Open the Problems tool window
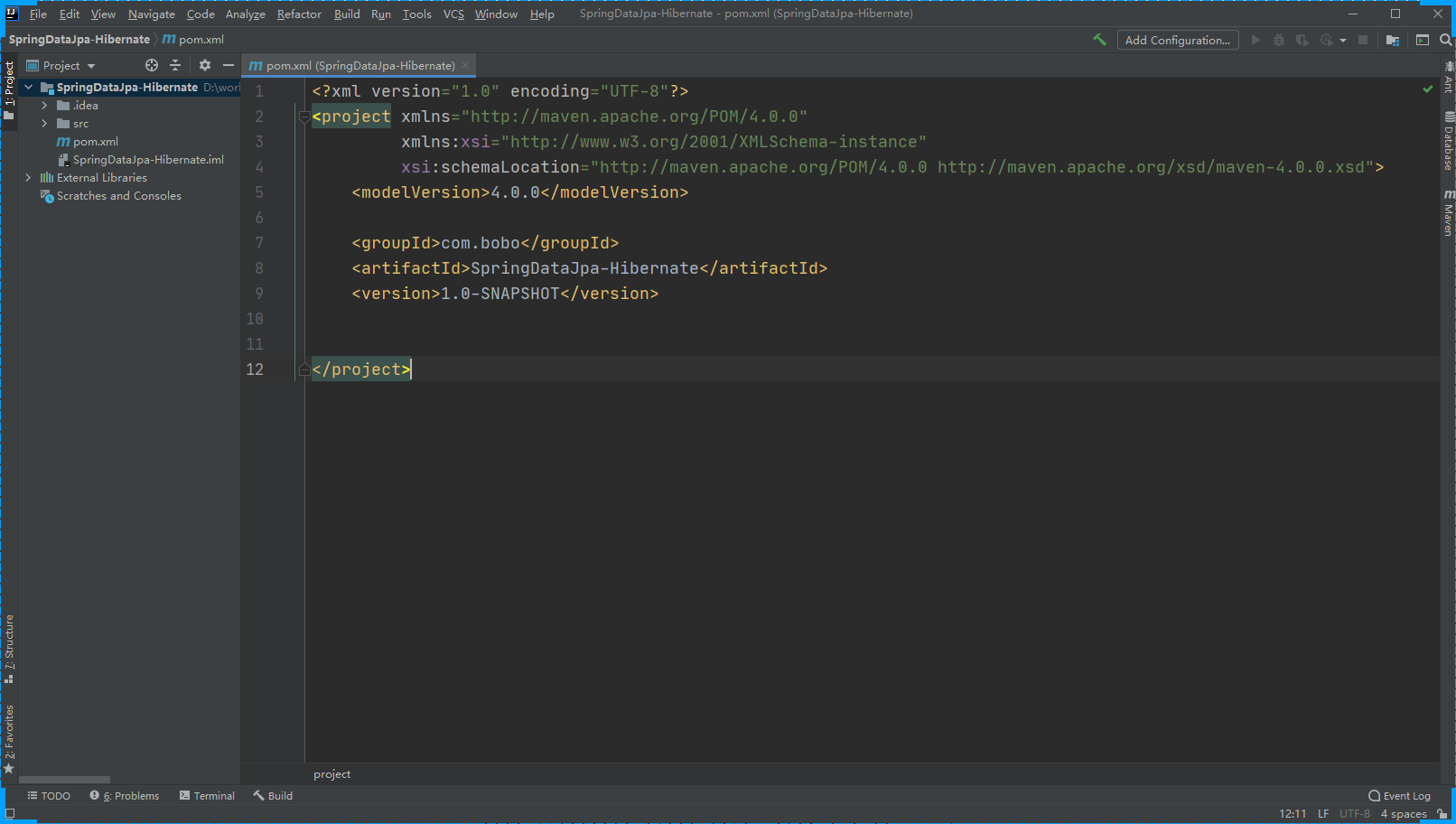This screenshot has width=1456, height=824. tap(125, 796)
